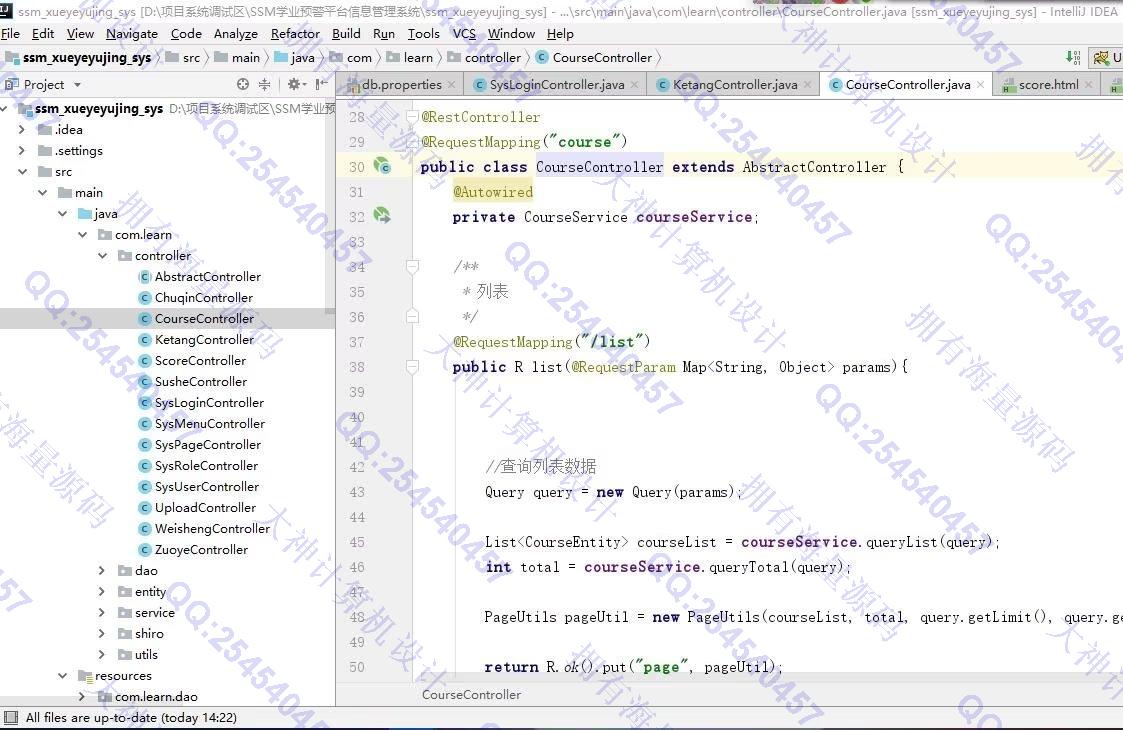The image size is (1123, 730).
Task: Expand the dao package
Action: click(x=102, y=571)
